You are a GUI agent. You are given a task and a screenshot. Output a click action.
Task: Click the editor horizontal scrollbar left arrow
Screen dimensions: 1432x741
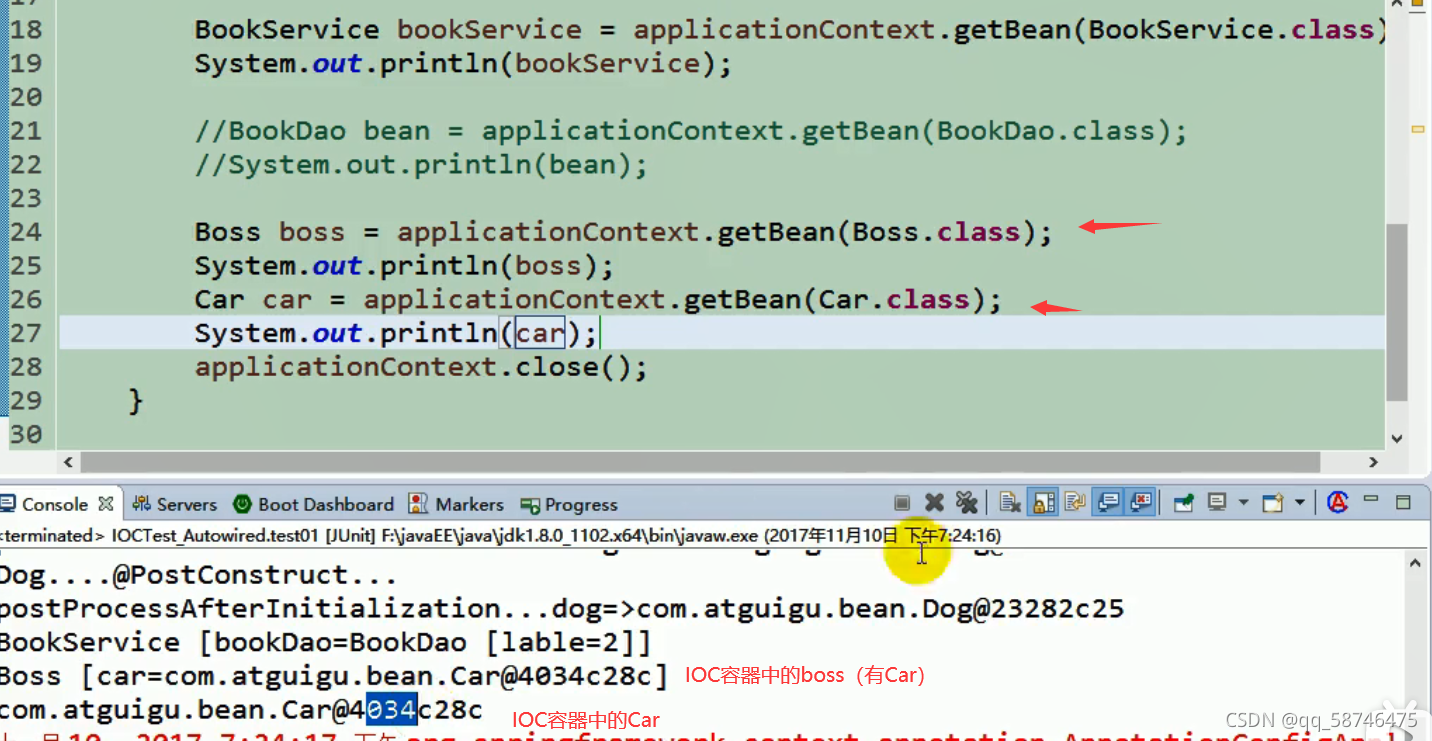click(68, 462)
